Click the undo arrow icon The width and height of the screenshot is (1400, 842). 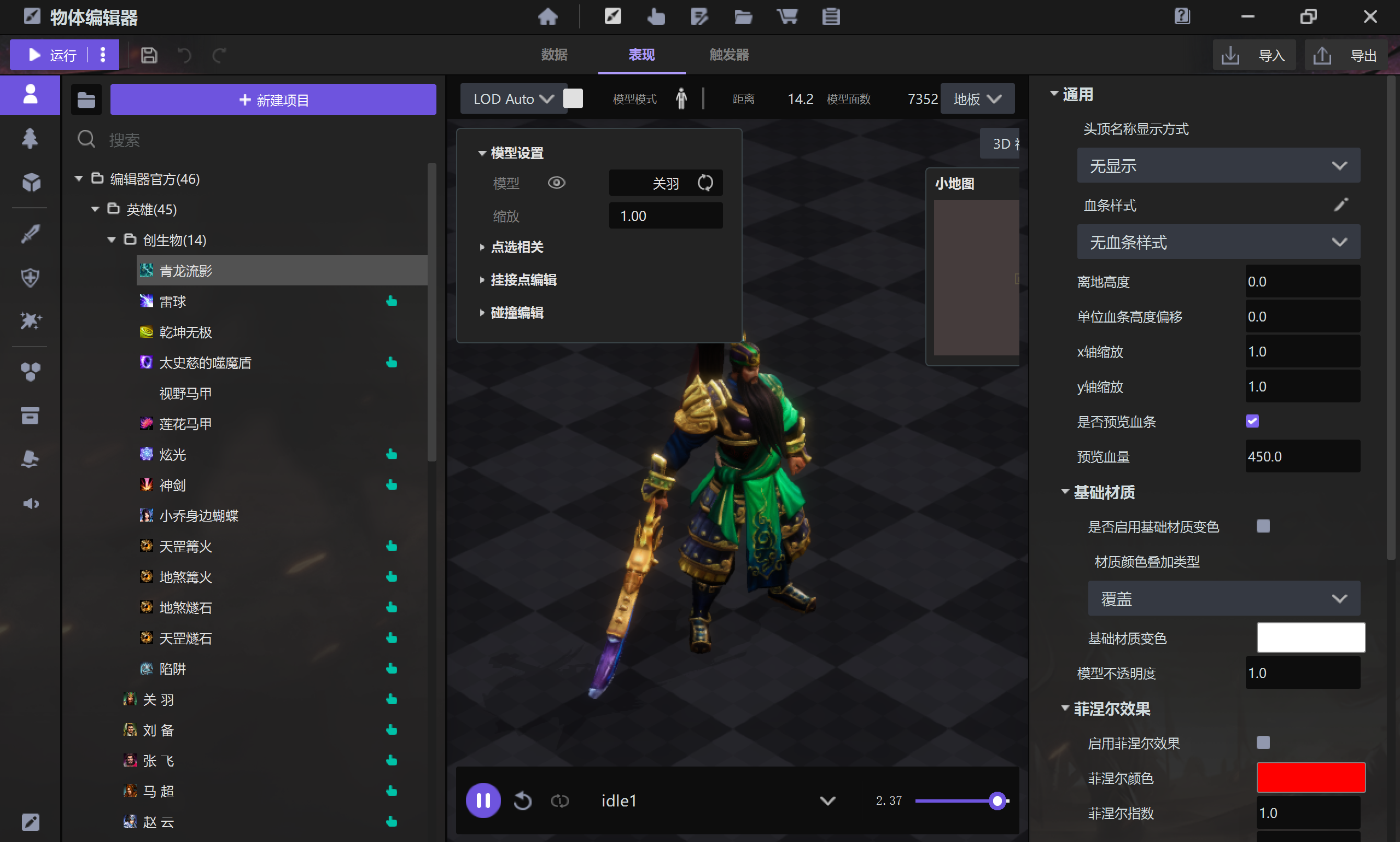184,55
